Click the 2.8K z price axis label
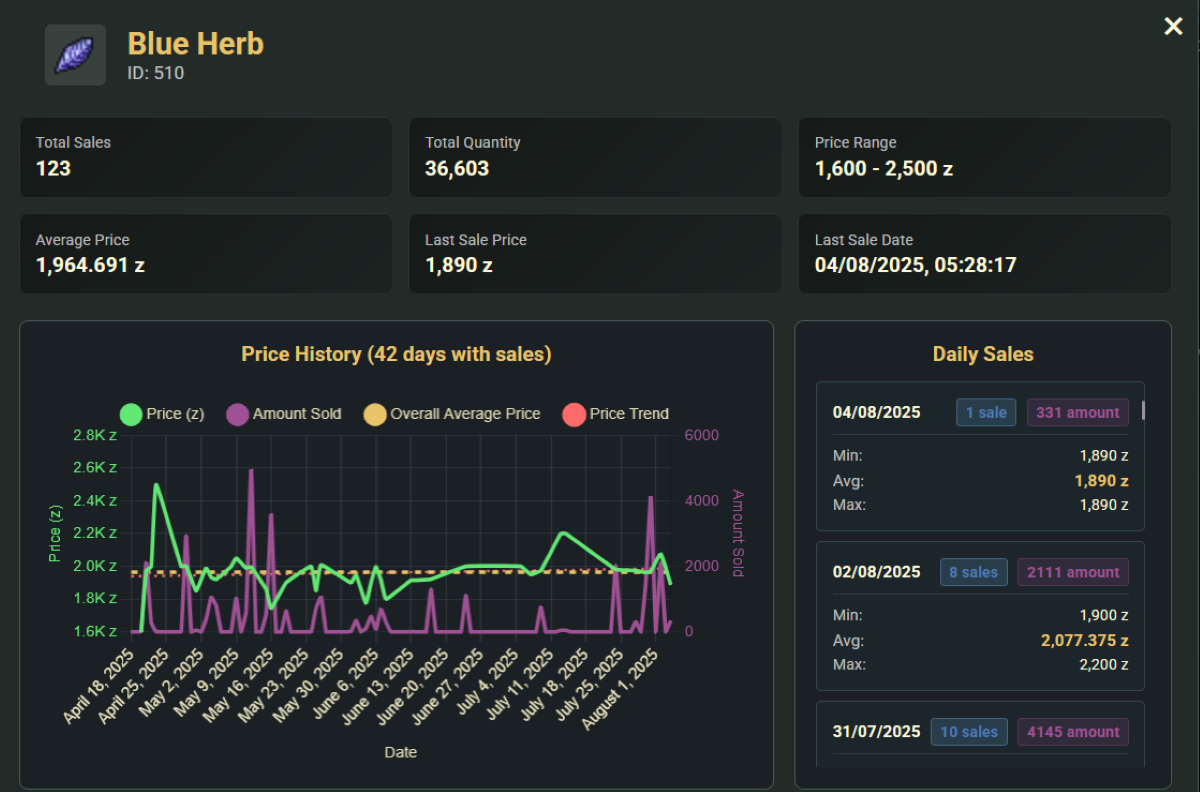This screenshot has height=792, width=1200. pyautogui.click(x=95, y=435)
